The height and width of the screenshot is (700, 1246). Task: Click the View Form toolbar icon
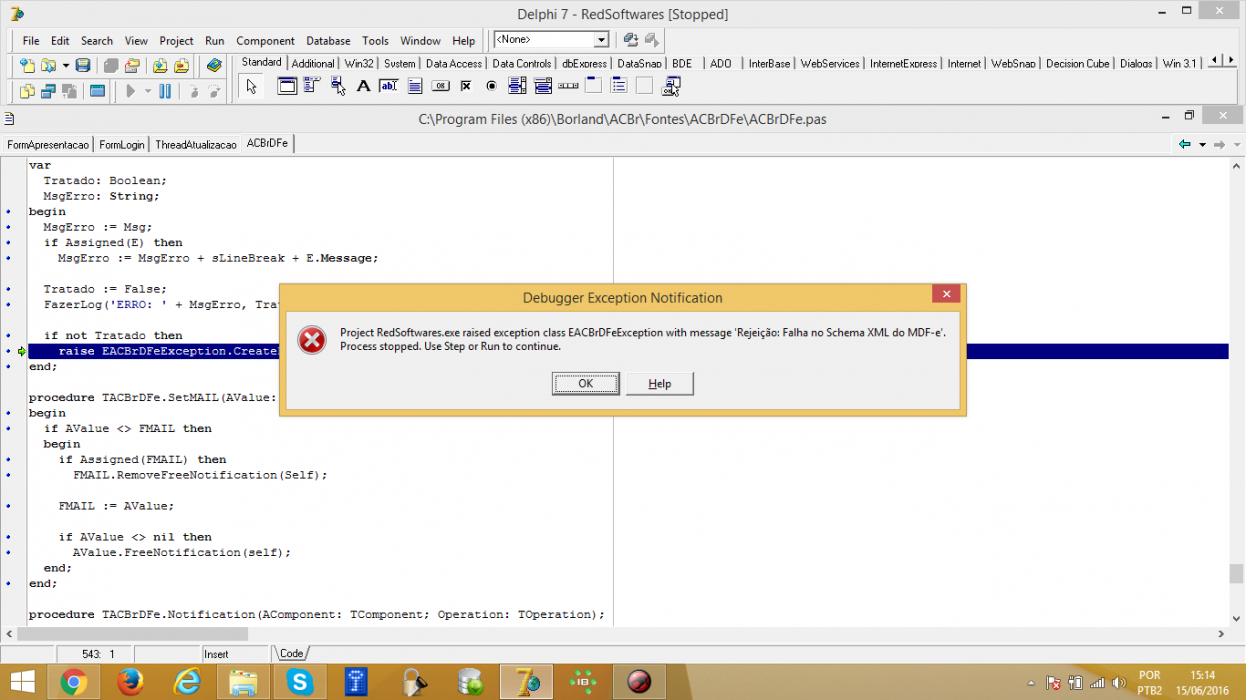(x=48, y=91)
